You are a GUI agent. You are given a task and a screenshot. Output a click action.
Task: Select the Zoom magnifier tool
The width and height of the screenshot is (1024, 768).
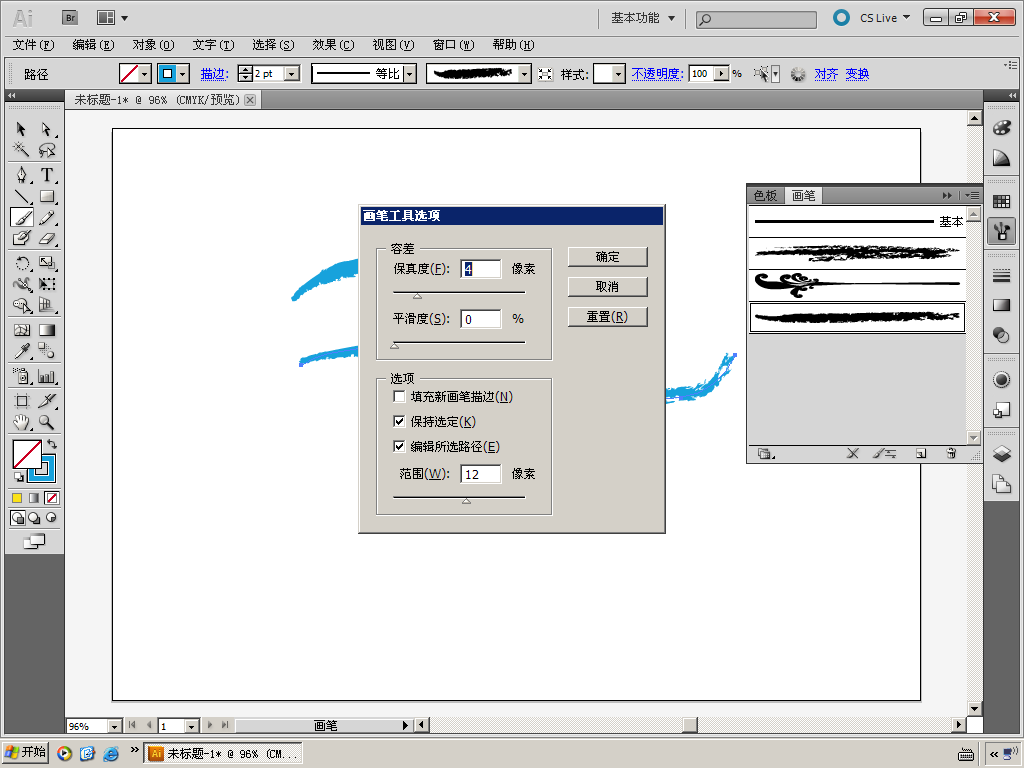[46, 423]
